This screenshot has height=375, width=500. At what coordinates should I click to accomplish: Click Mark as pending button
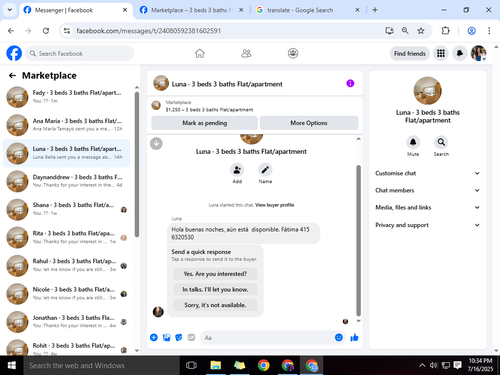point(204,123)
